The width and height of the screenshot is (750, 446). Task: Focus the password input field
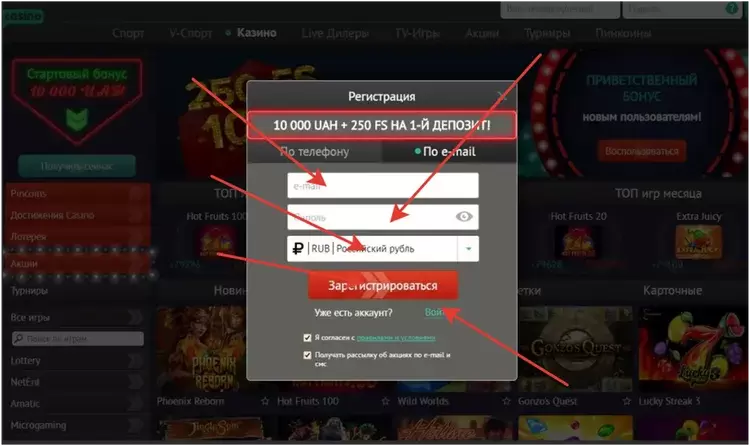point(371,217)
